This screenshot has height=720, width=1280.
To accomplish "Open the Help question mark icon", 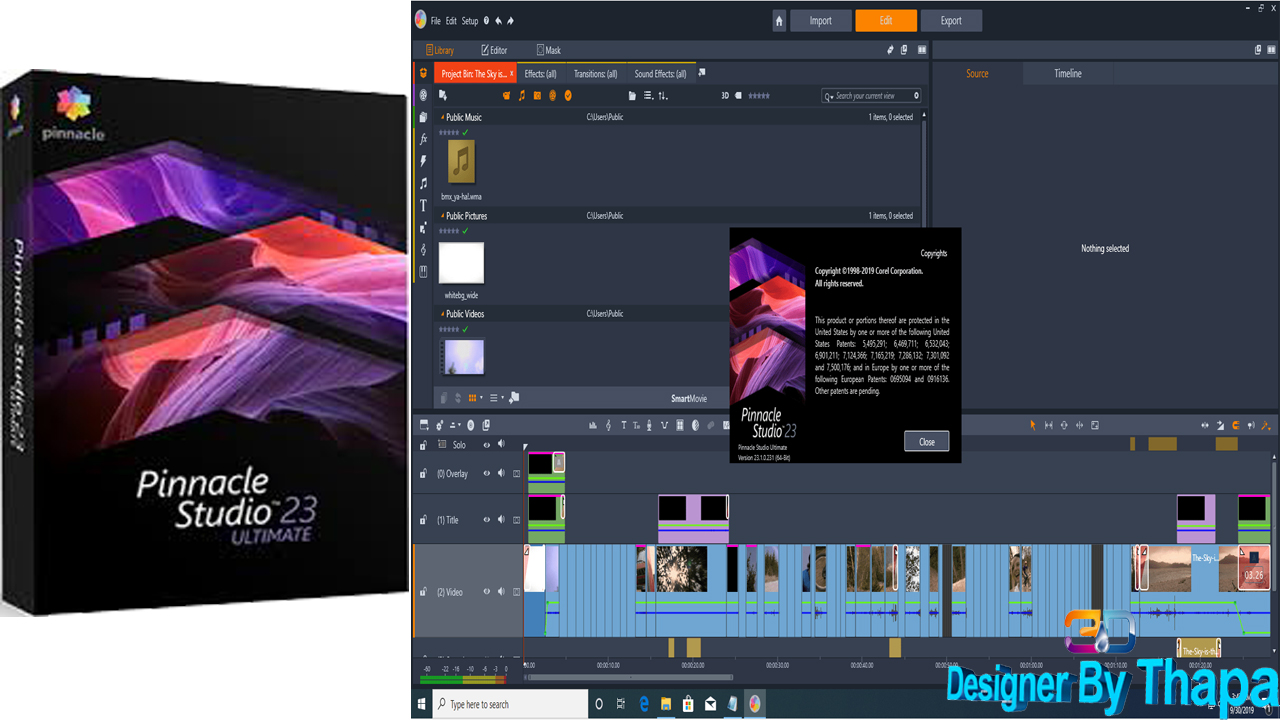I will [x=486, y=21].
